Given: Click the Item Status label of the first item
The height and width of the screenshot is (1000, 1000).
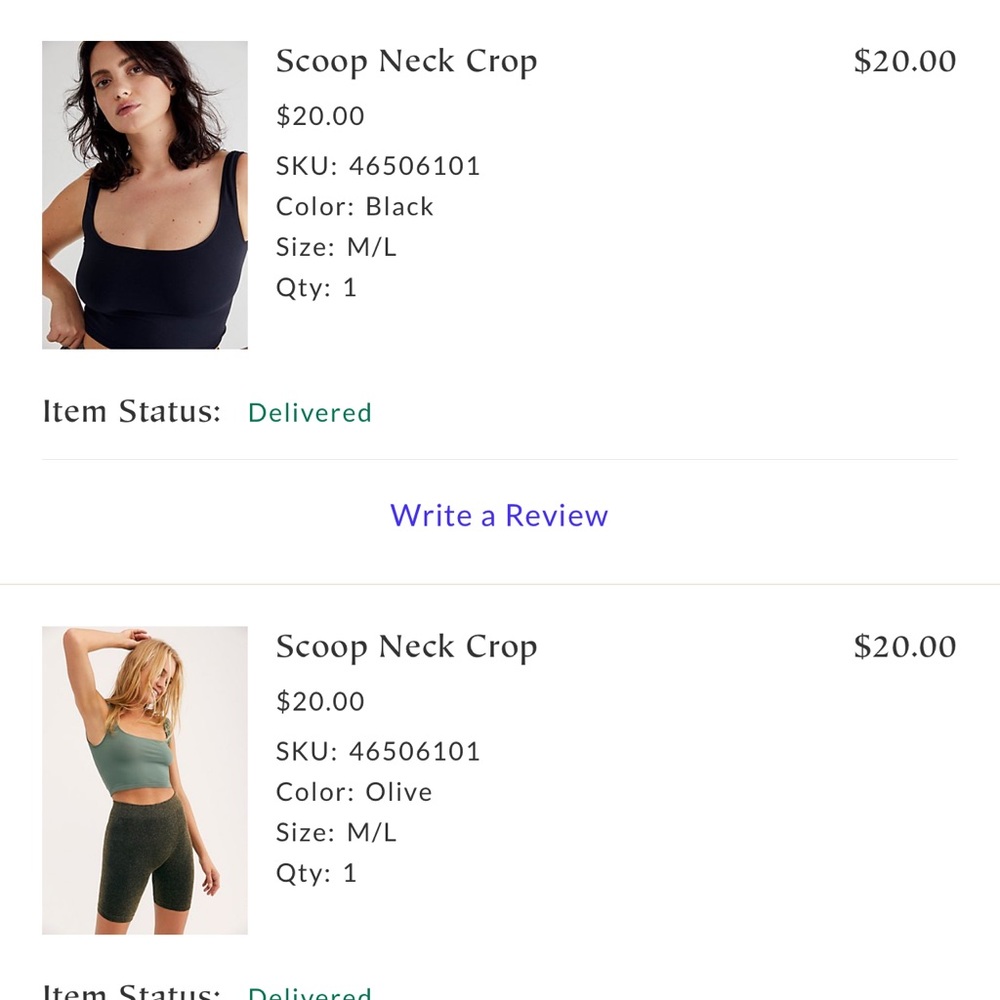Looking at the screenshot, I should 134,411.
